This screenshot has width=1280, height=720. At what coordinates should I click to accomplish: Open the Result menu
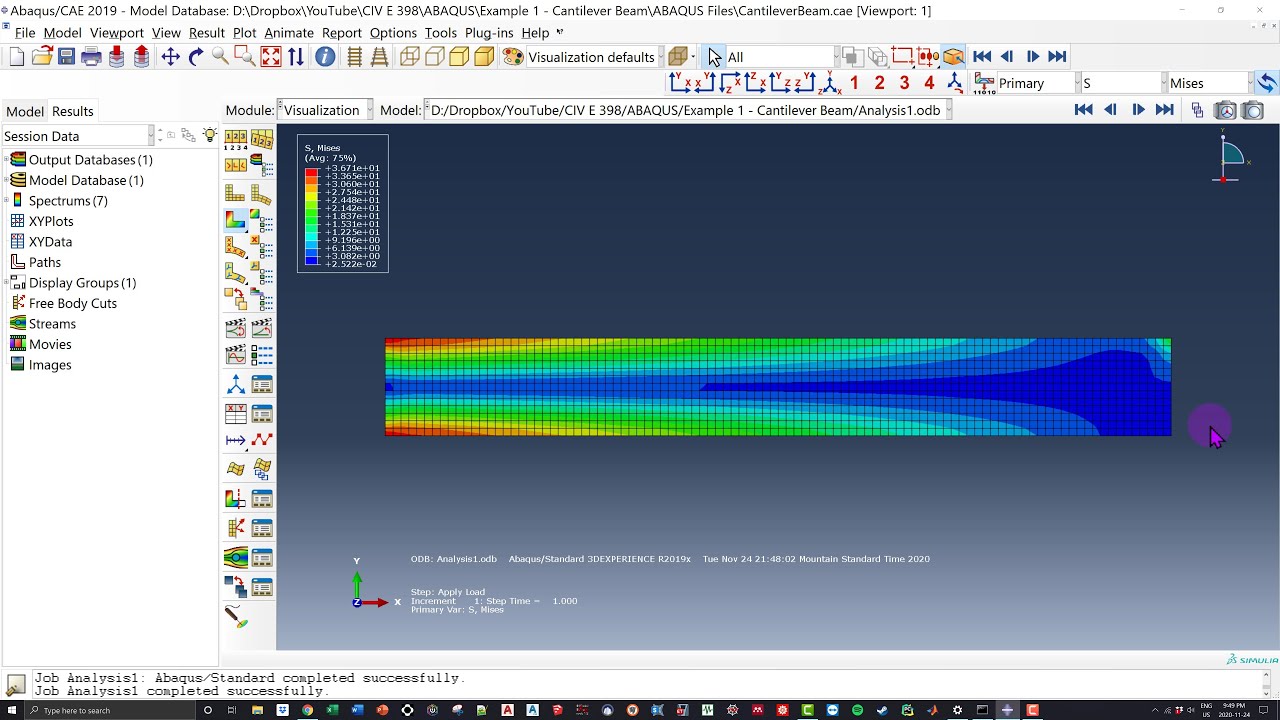(206, 33)
